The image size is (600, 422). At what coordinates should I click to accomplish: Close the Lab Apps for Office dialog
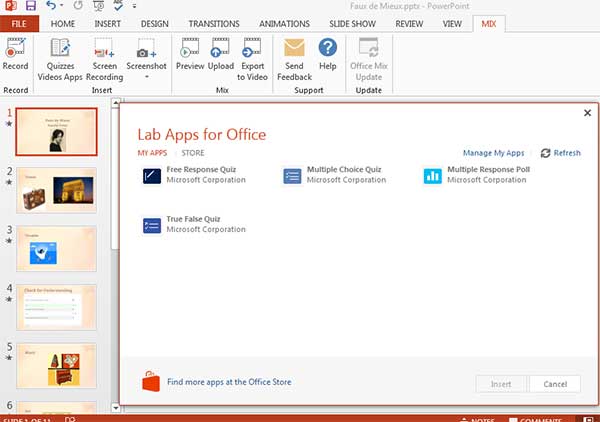tap(587, 113)
